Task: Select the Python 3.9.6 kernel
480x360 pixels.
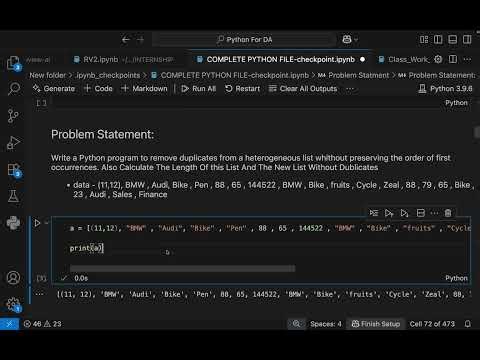Action: pyautogui.click(x=445, y=89)
